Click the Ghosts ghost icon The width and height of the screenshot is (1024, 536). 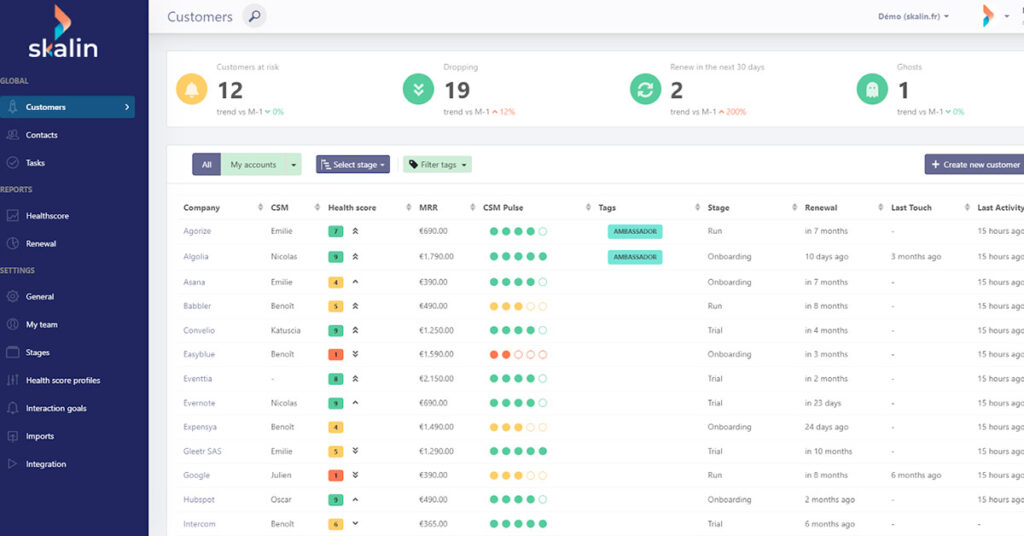872,90
